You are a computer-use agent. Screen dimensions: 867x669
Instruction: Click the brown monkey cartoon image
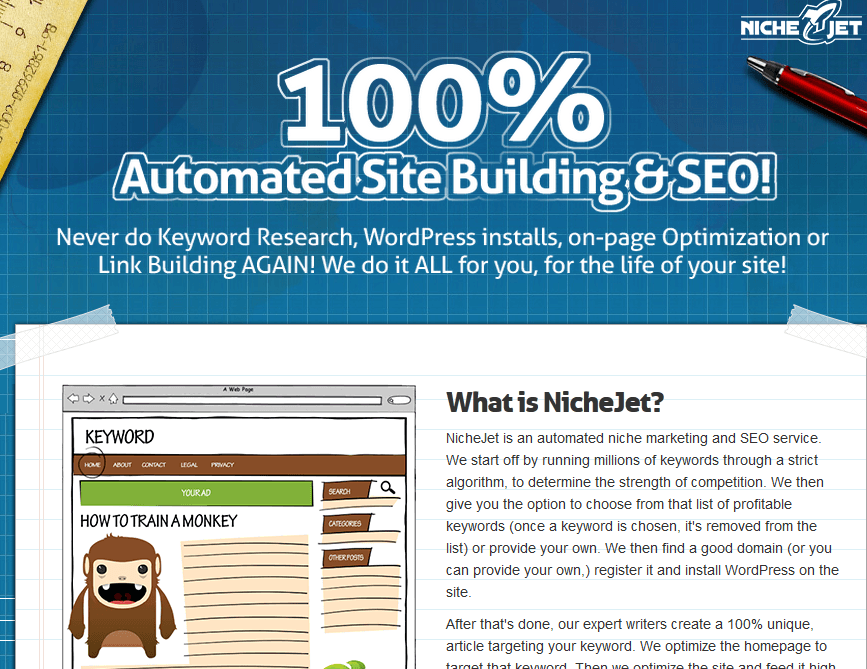(x=122, y=596)
